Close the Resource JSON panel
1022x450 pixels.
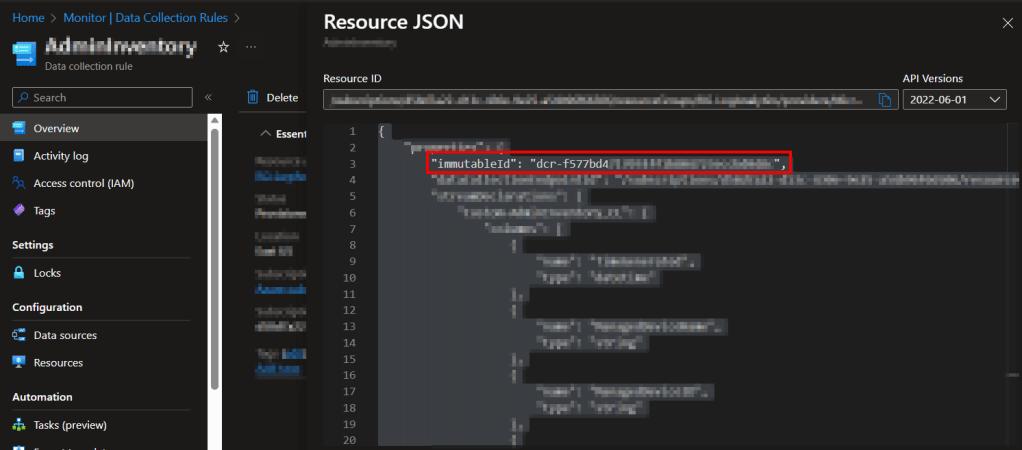pos(1006,22)
